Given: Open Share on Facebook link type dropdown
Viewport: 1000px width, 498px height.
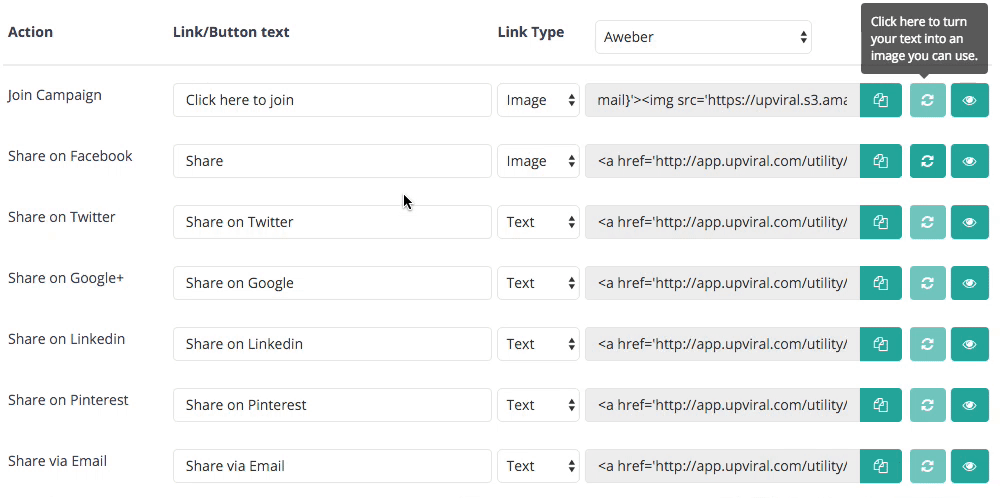Looking at the screenshot, I should click(538, 161).
